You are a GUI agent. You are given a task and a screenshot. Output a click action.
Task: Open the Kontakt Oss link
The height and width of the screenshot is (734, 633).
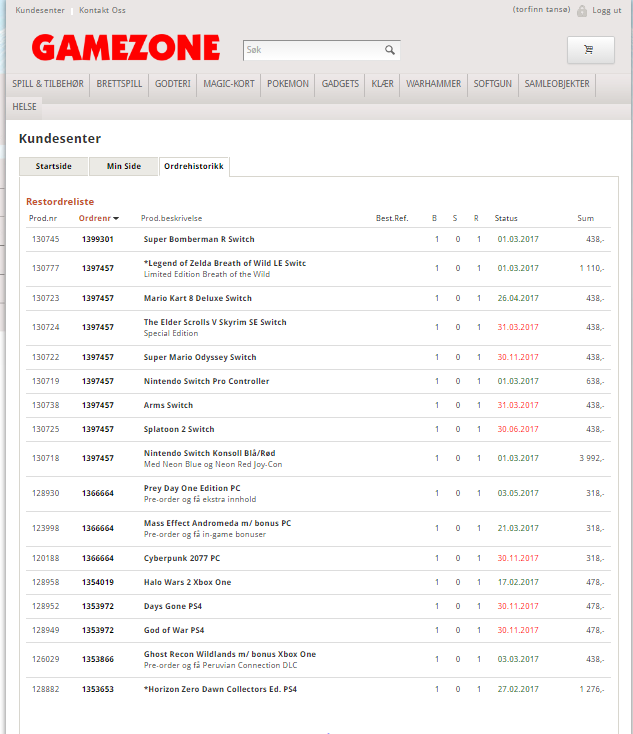[x=102, y=10]
